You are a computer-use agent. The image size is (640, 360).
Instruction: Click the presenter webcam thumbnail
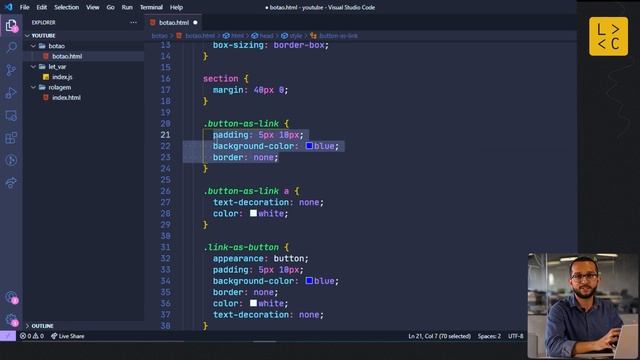584,305
